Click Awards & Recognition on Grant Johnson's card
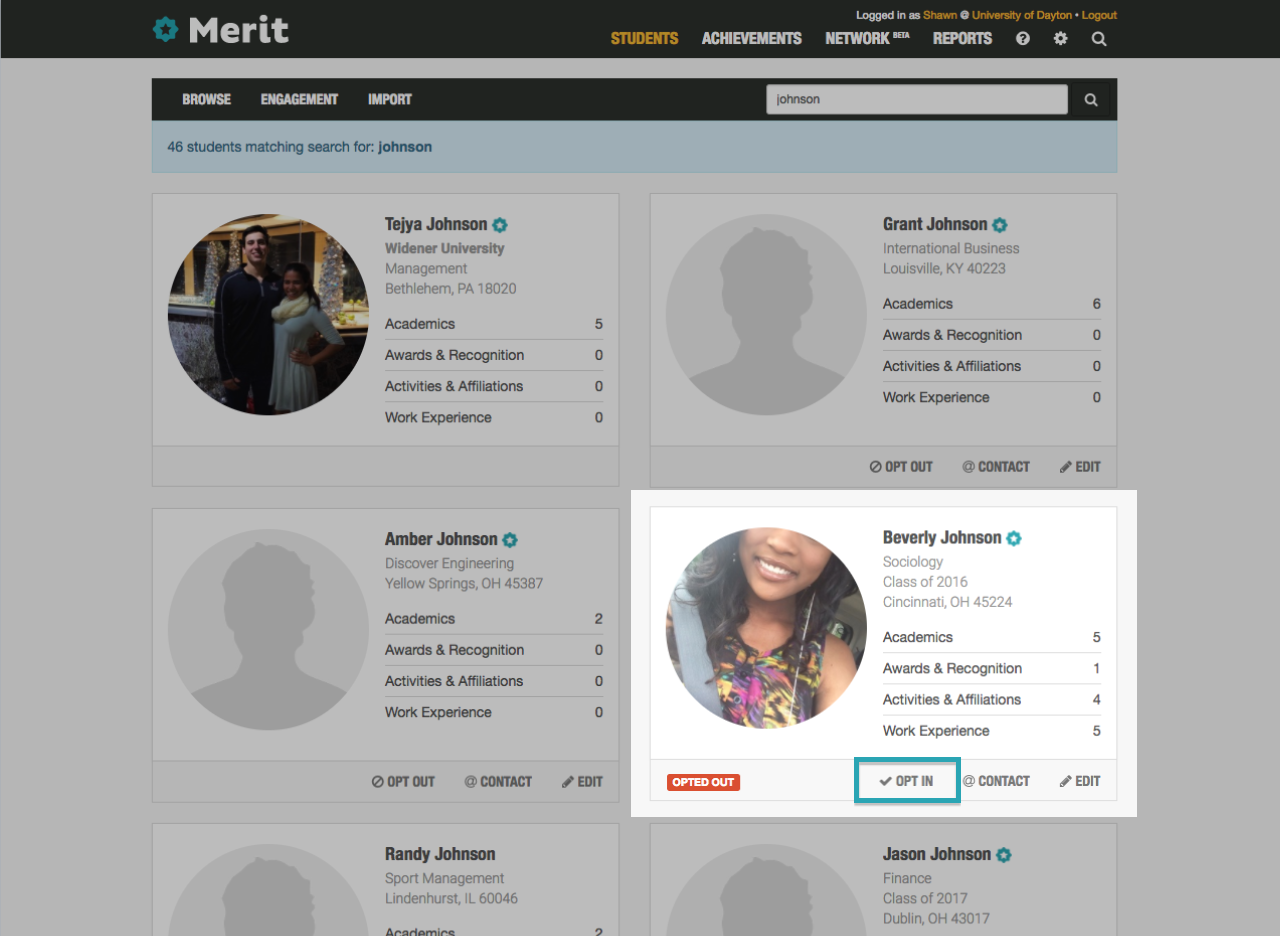Viewport: 1280px width, 936px height. point(992,335)
